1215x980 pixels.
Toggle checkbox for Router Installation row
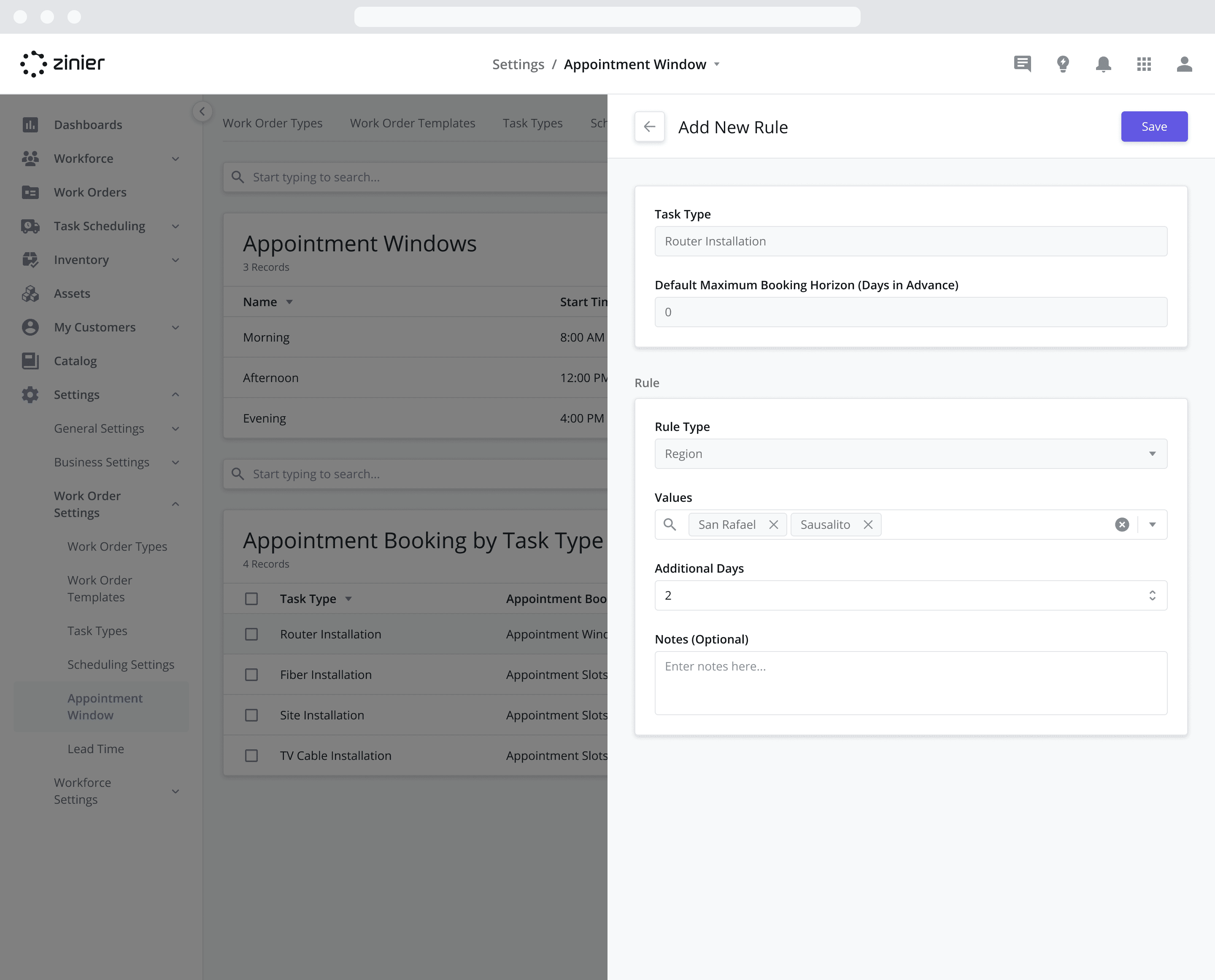(251, 634)
